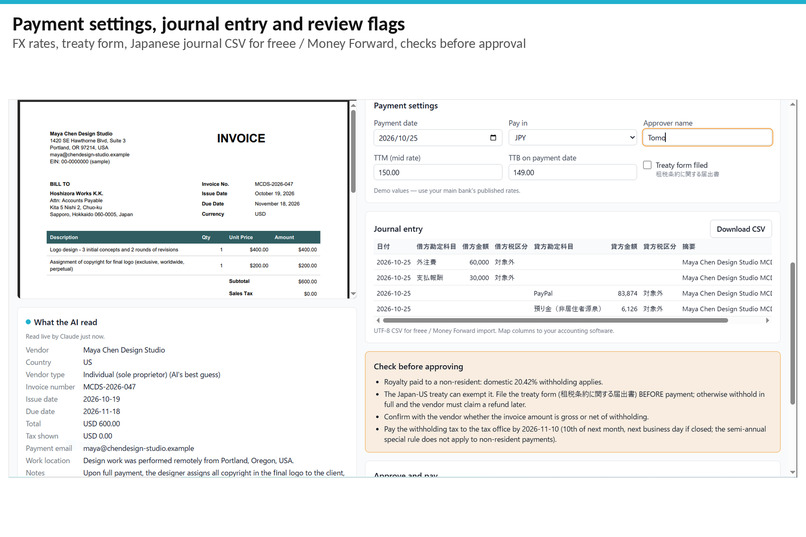Click the journal table right scroll arrow
The height and width of the screenshot is (537, 806).
[x=767, y=320]
